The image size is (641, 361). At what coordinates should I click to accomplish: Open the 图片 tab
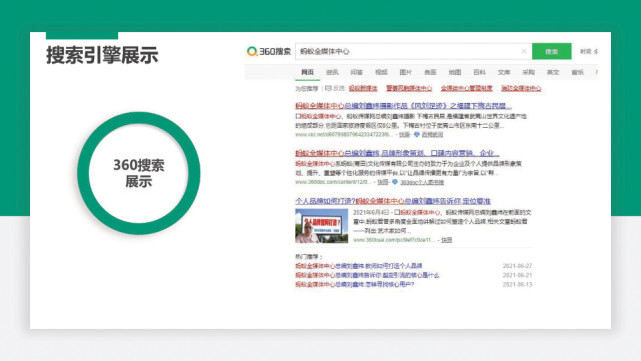[406, 72]
